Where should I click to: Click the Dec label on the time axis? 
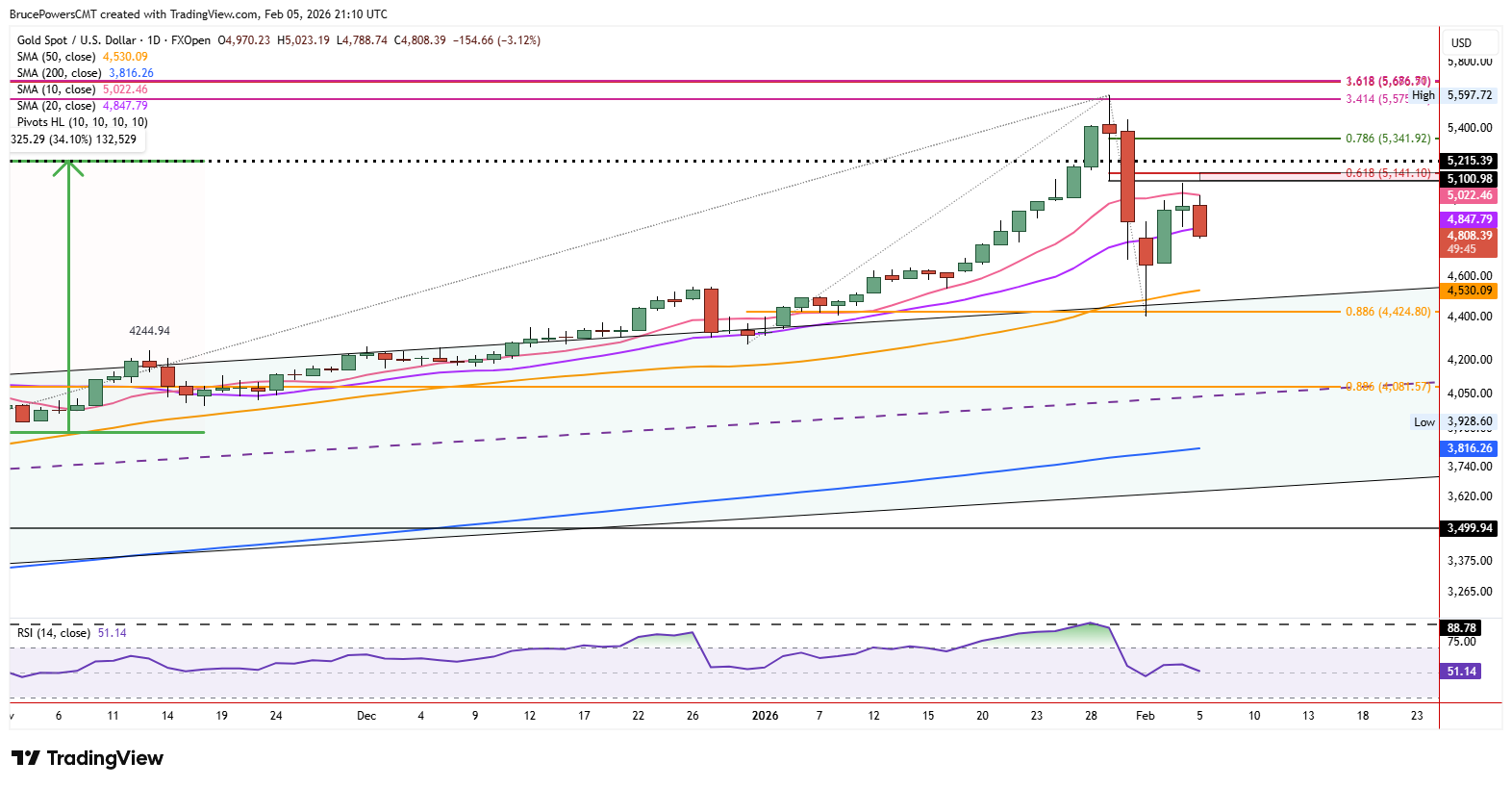(366, 716)
